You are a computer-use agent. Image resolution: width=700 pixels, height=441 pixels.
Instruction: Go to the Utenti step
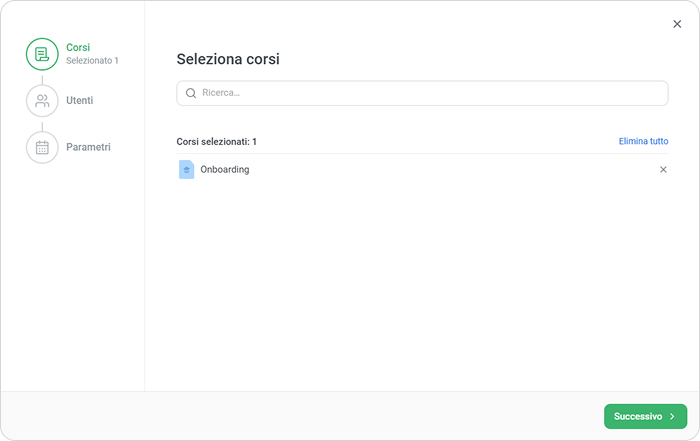pos(80,100)
